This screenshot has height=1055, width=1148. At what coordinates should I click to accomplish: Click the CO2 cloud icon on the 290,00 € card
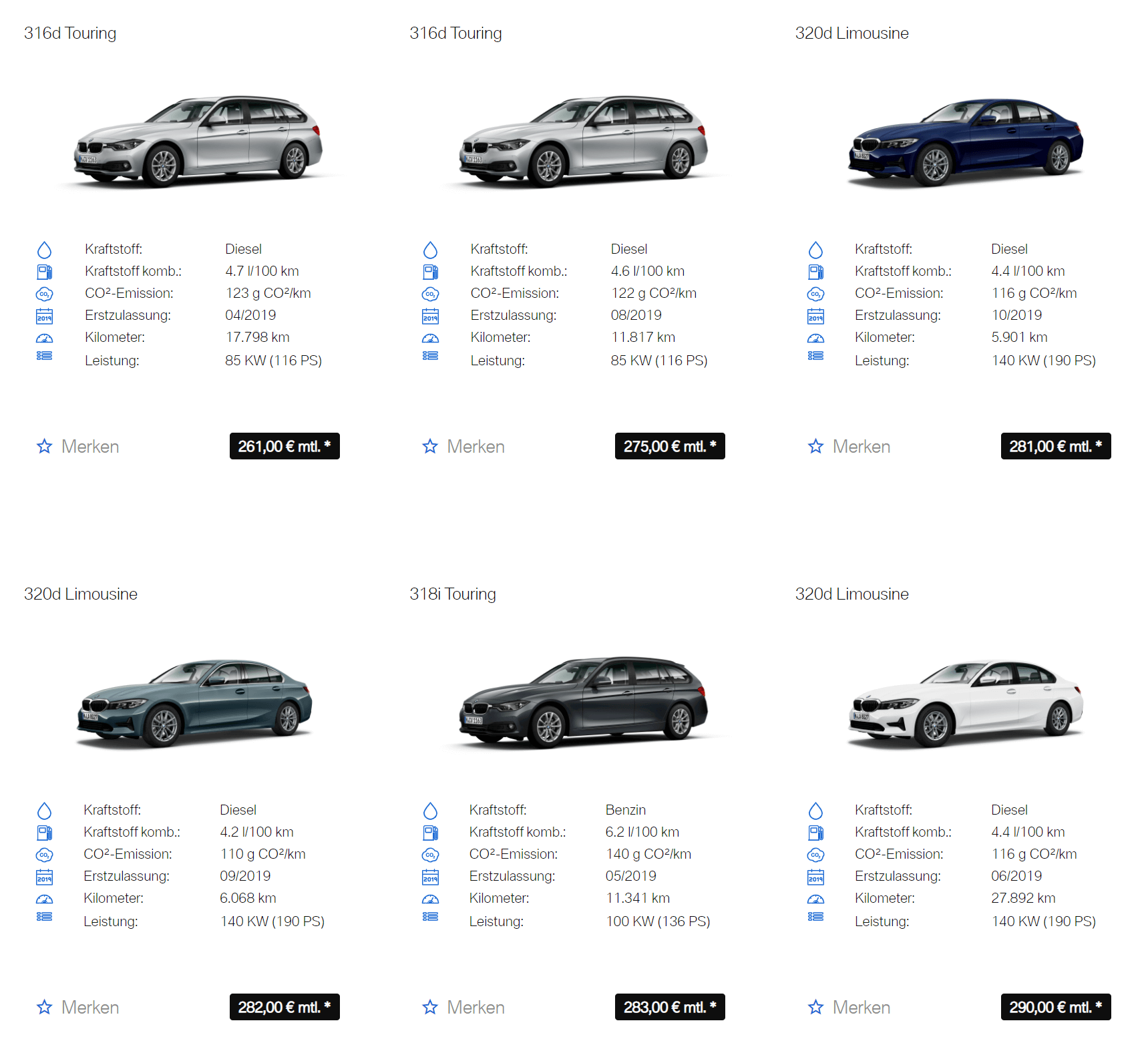pyautogui.click(x=815, y=855)
